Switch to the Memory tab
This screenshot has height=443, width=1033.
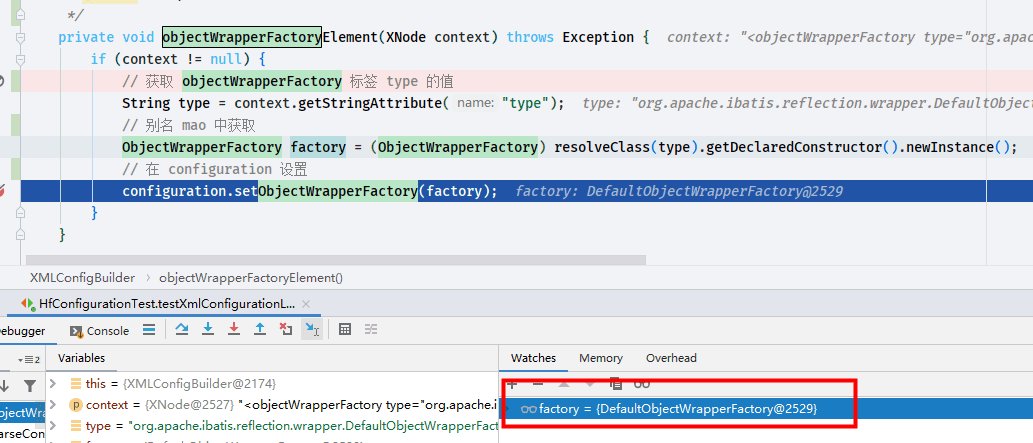click(x=600, y=358)
